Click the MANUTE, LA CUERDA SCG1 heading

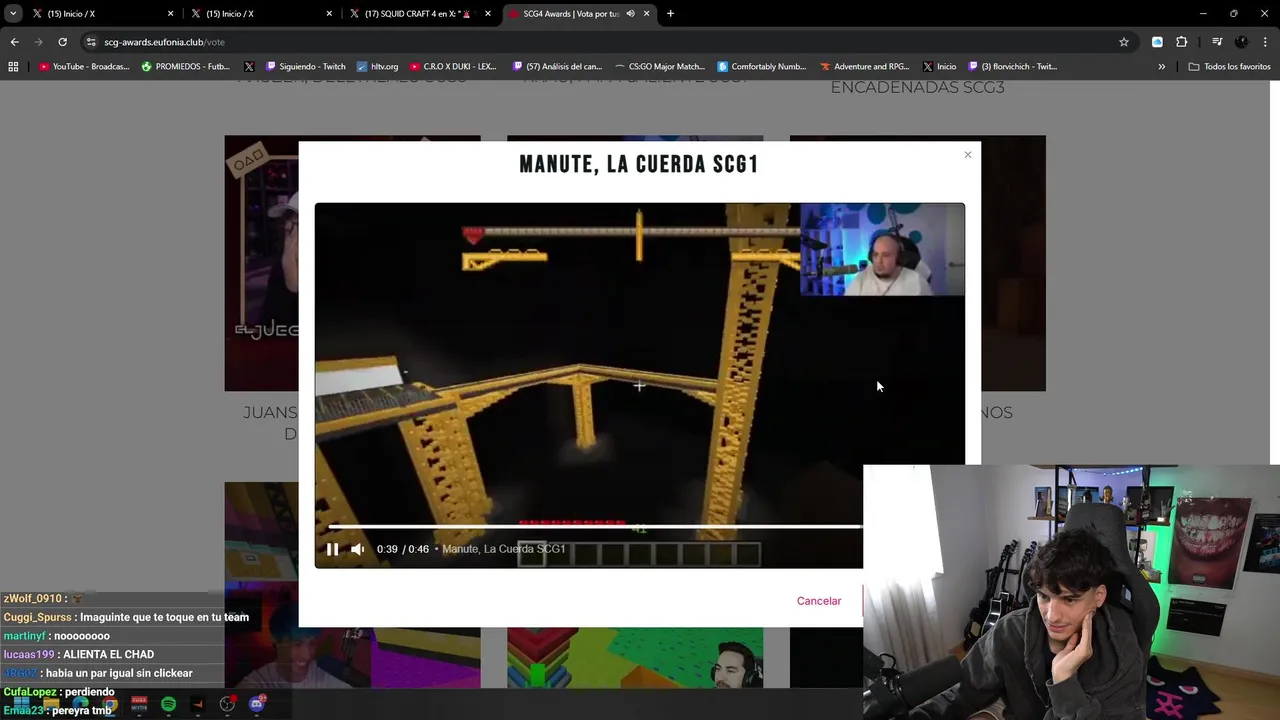point(639,164)
